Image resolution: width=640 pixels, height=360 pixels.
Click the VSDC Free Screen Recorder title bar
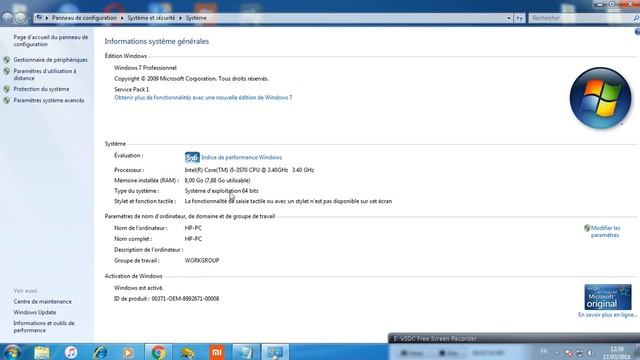tap(514, 338)
